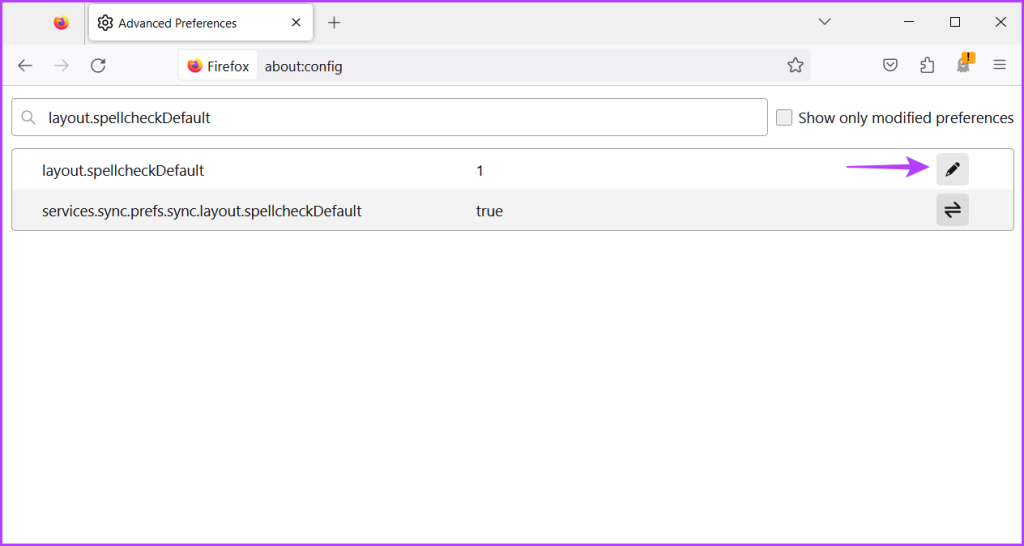The height and width of the screenshot is (546, 1024).
Task: Click the forward navigation arrow
Action: tap(61, 65)
